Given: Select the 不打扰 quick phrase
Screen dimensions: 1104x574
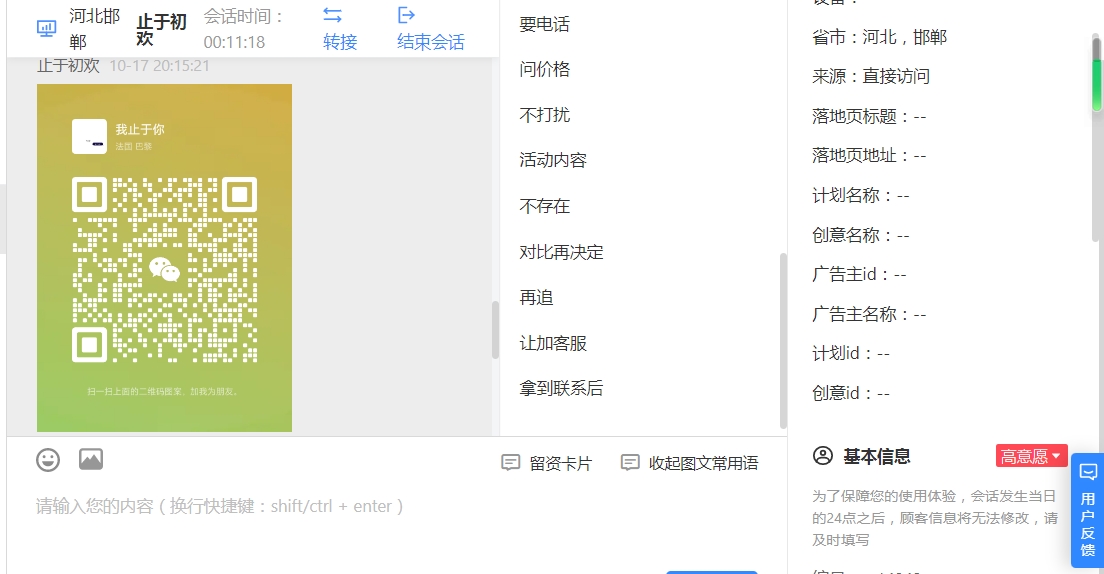Looking at the screenshot, I should coord(544,115).
